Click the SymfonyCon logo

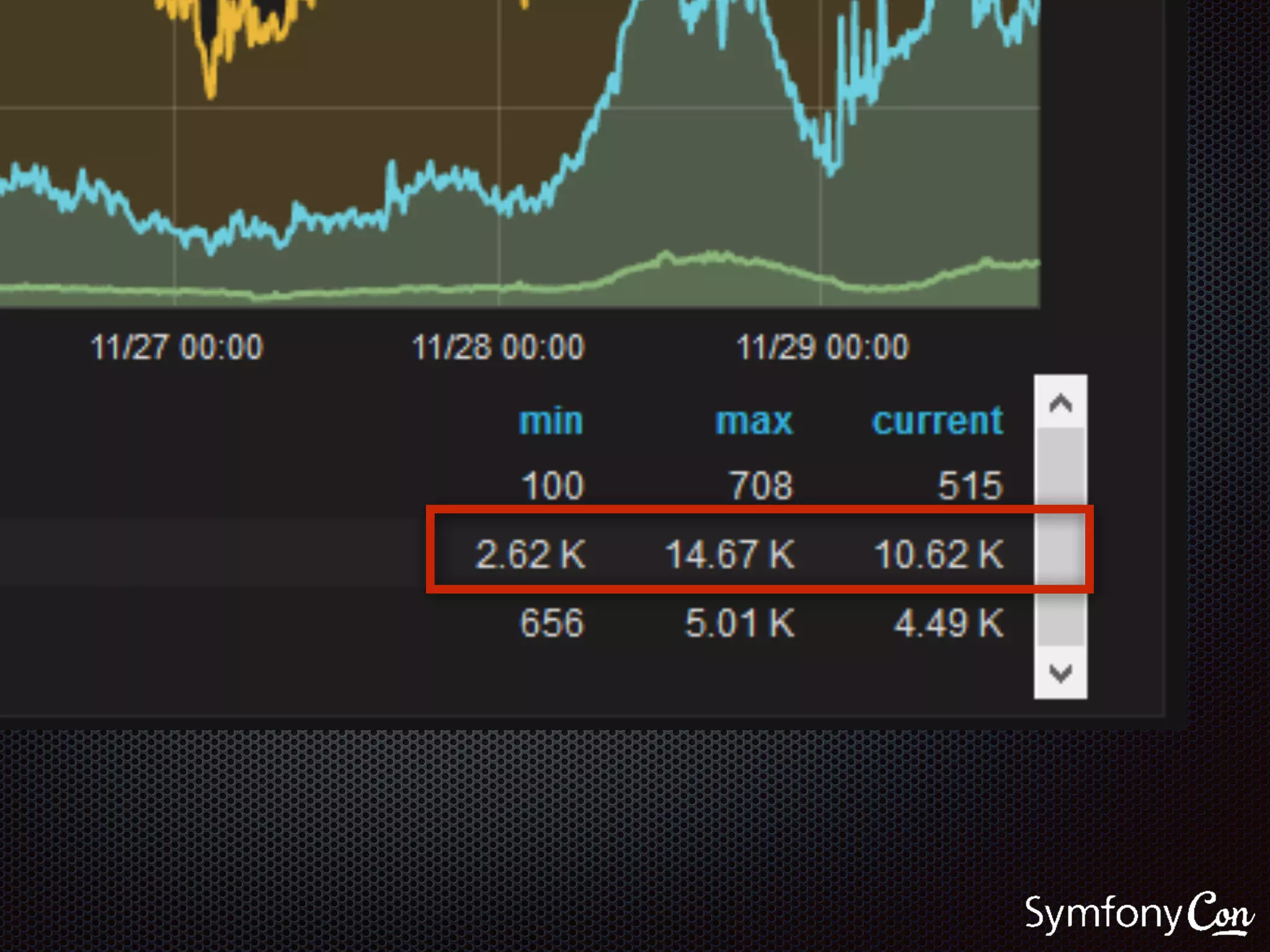1139,914
